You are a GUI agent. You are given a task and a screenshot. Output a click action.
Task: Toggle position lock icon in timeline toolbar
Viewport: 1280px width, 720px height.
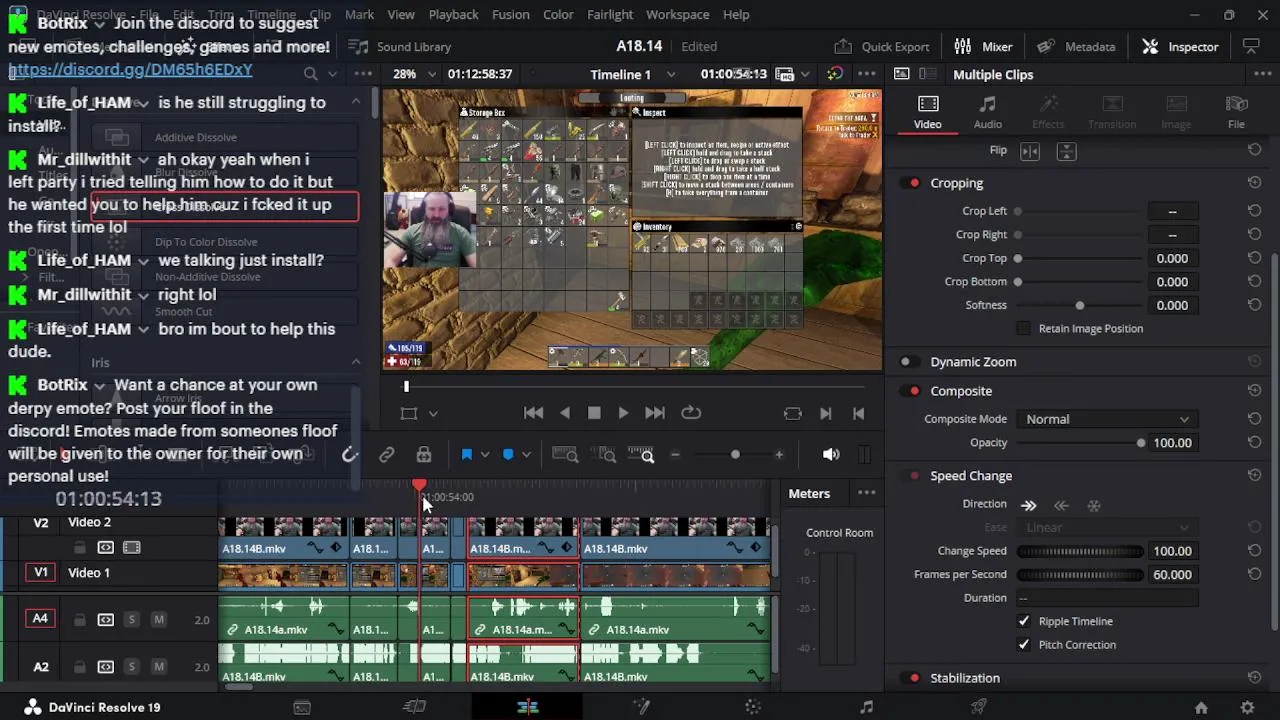pyautogui.click(x=424, y=455)
